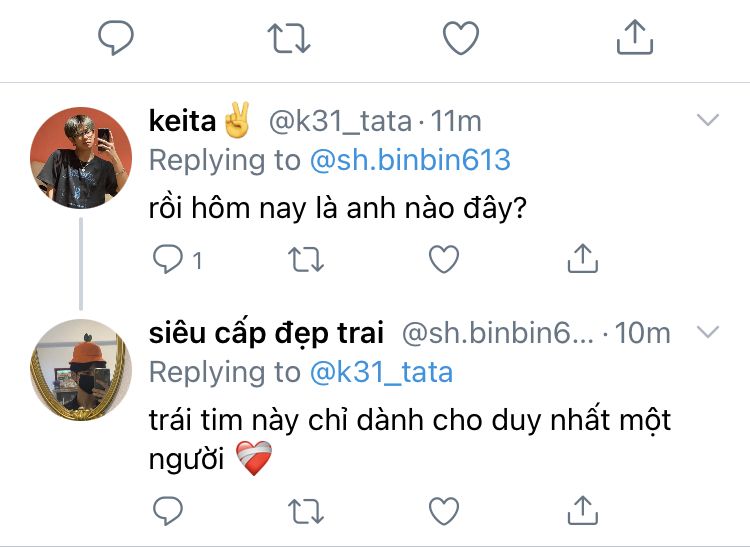View keita's profile picture

coord(81,157)
